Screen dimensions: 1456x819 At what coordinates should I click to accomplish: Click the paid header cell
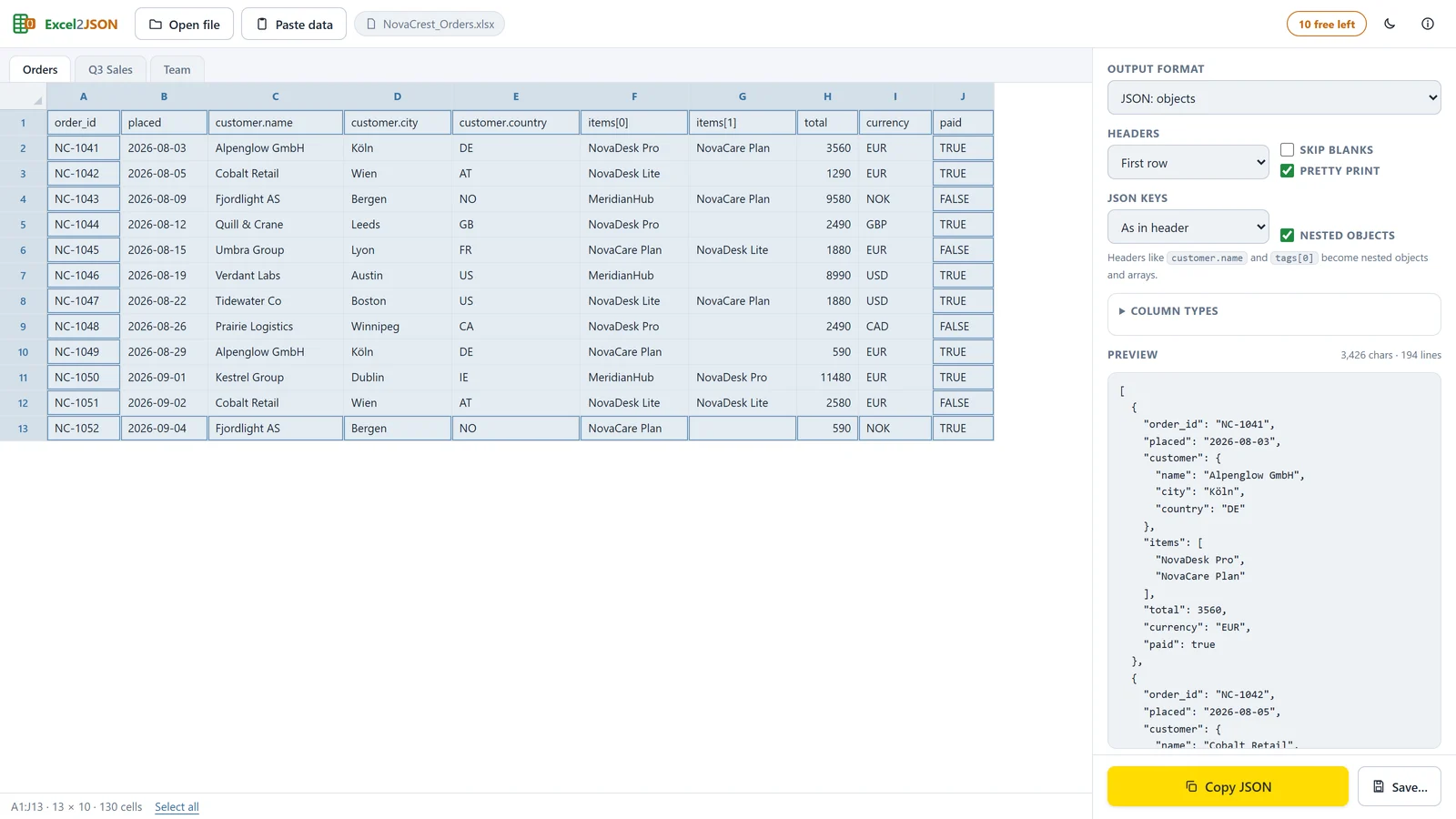[963, 122]
